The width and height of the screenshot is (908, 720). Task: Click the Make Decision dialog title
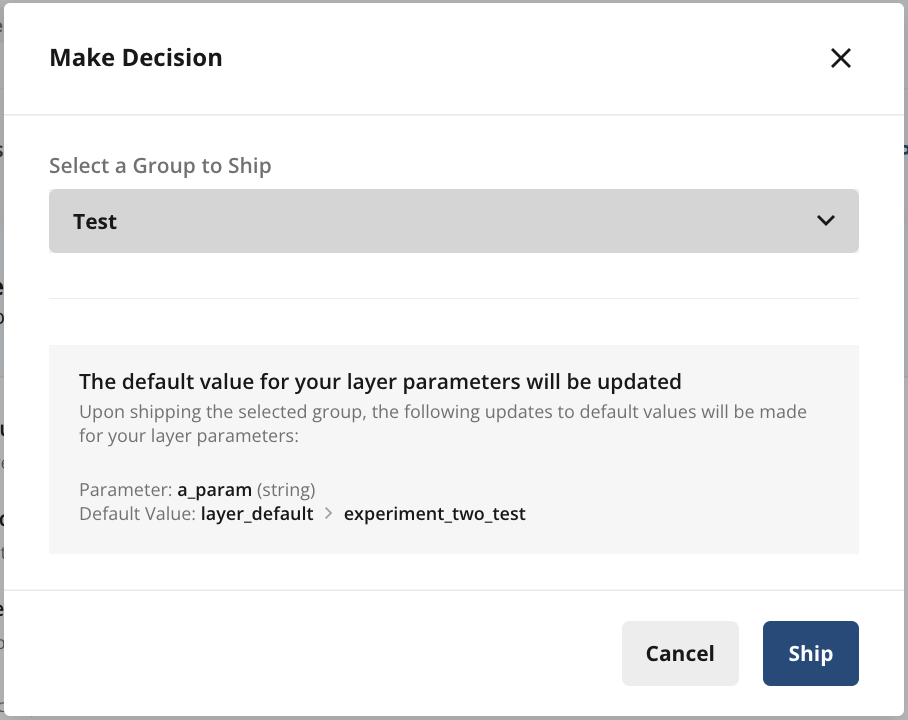pyautogui.click(x=136, y=57)
